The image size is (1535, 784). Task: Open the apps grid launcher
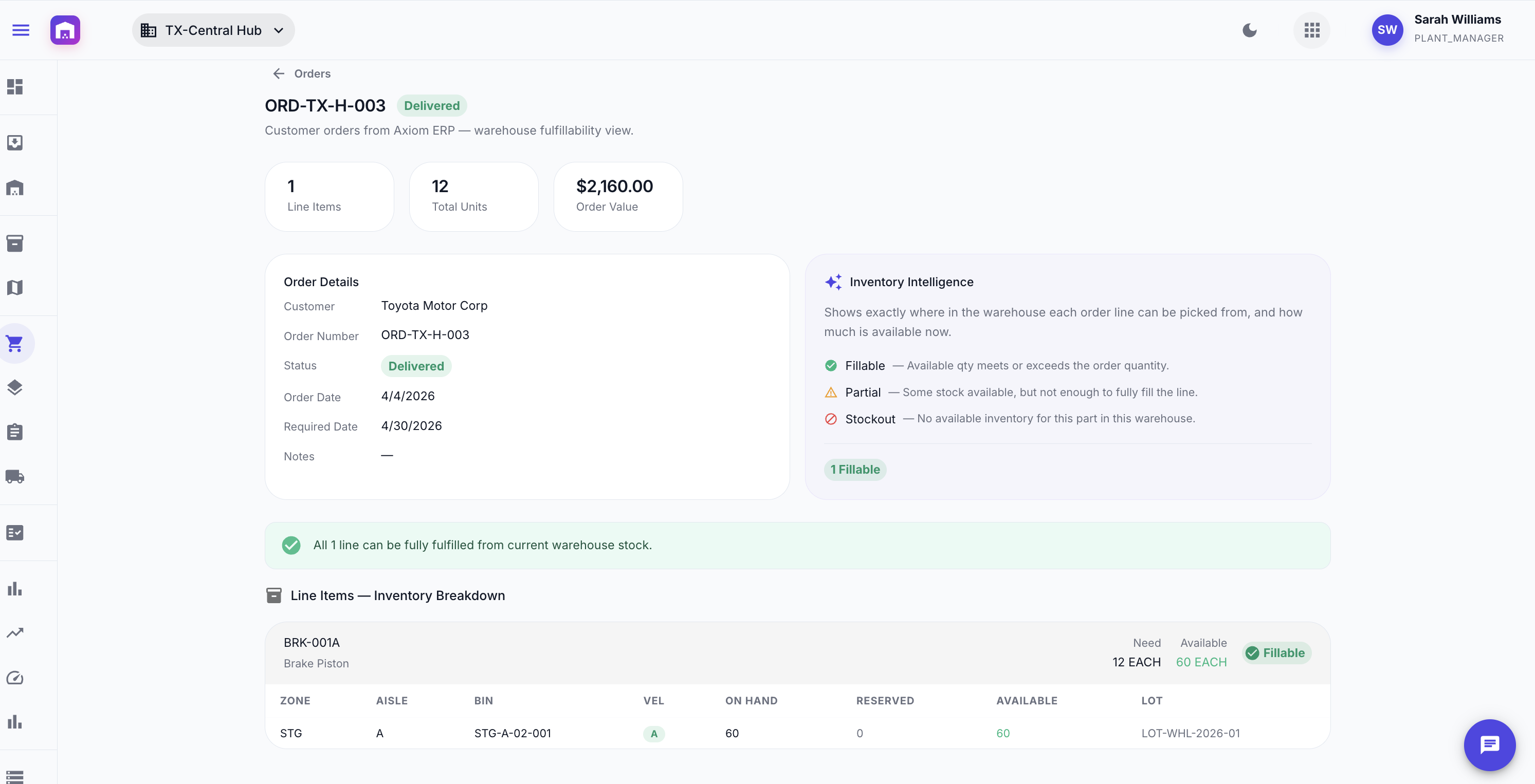tap(1311, 30)
